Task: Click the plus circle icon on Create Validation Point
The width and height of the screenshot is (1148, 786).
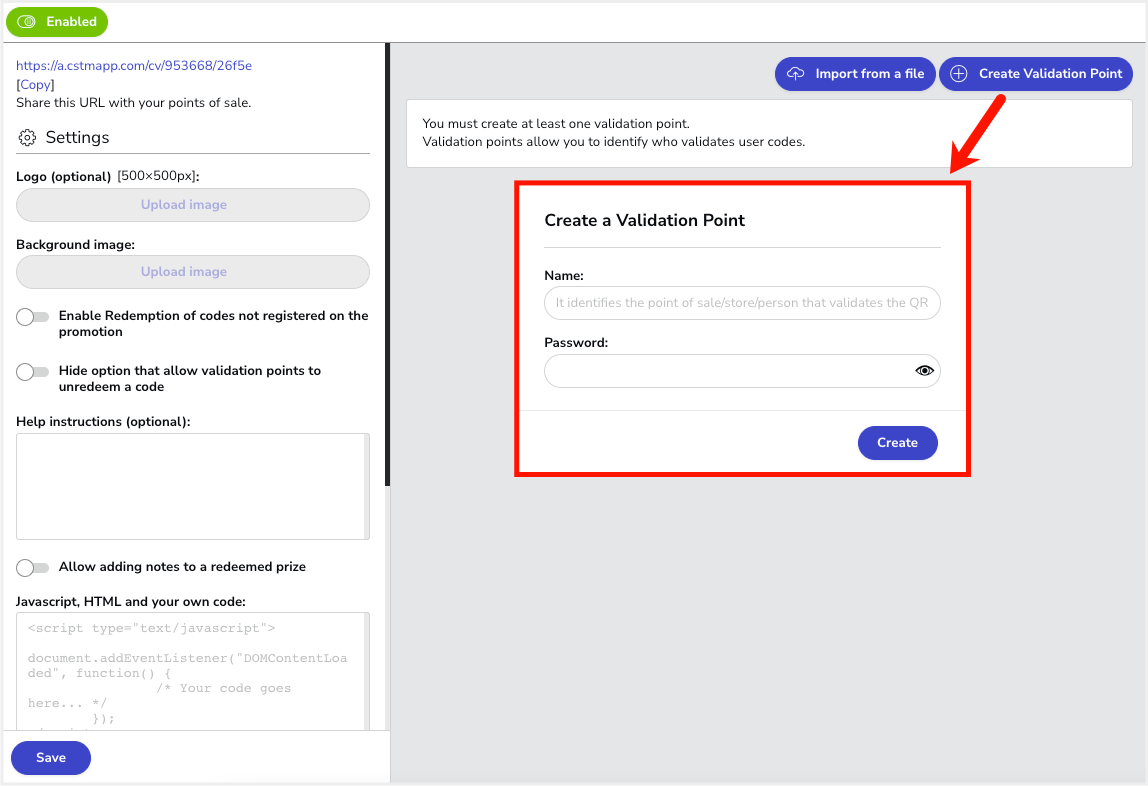Action: pos(960,73)
